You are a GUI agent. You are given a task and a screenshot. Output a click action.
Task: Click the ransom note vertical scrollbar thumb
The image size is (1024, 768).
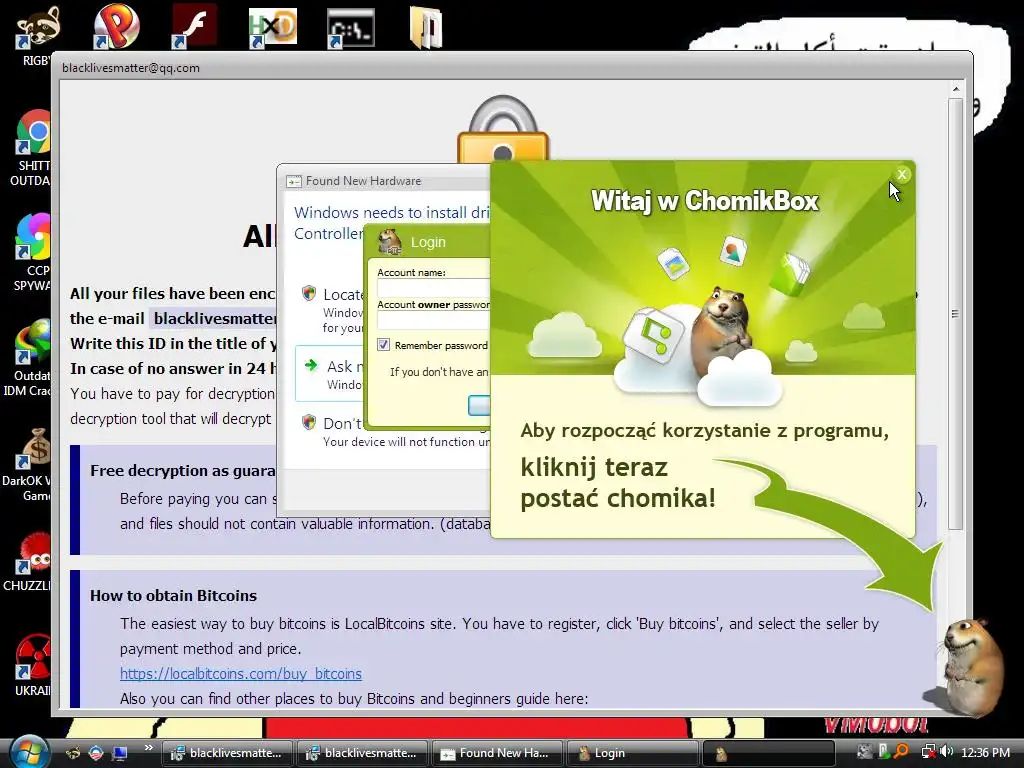tap(955, 314)
